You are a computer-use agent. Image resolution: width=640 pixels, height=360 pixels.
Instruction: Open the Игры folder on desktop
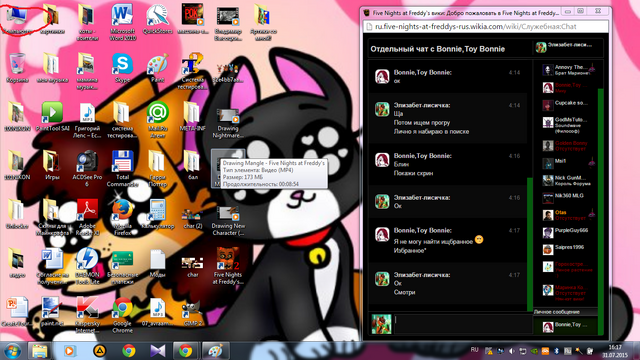(x=52, y=165)
